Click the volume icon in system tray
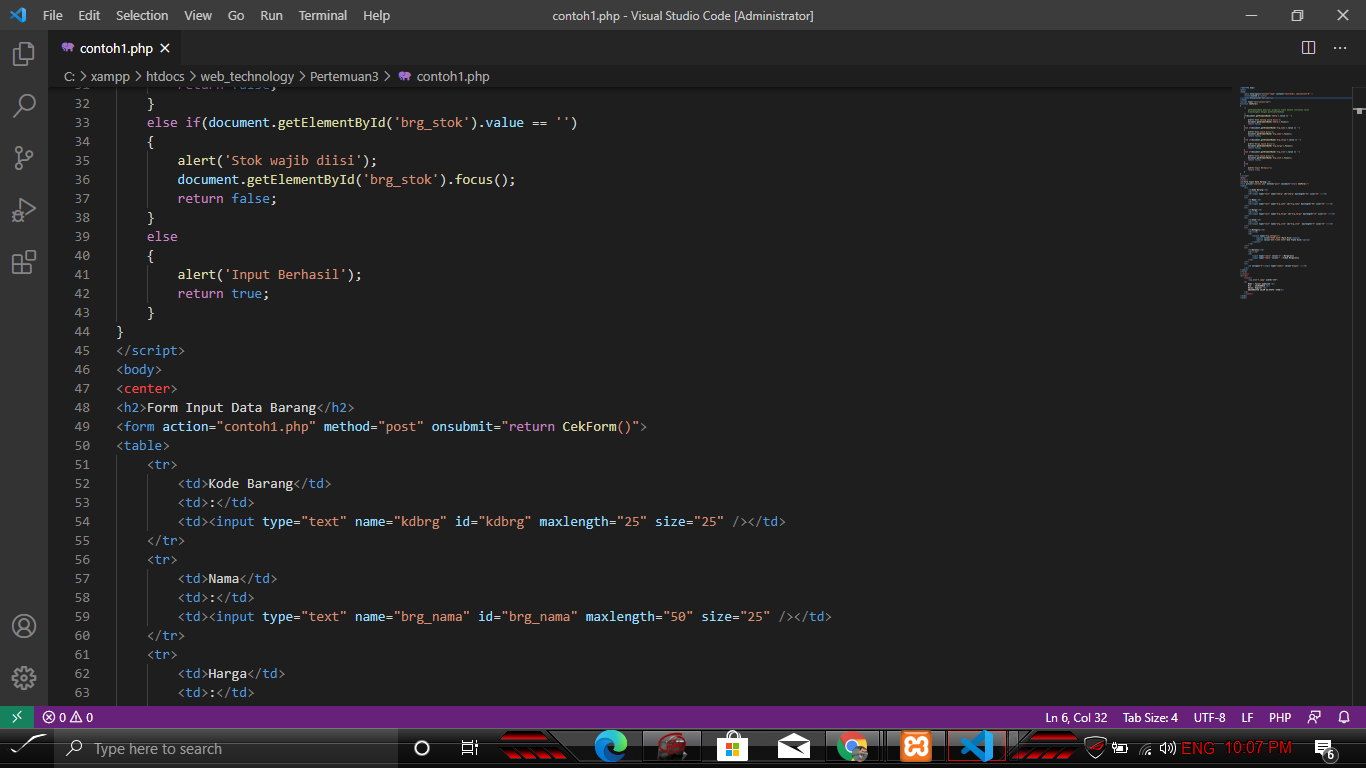The image size is (1366, 768). (x=1167, y=748)
